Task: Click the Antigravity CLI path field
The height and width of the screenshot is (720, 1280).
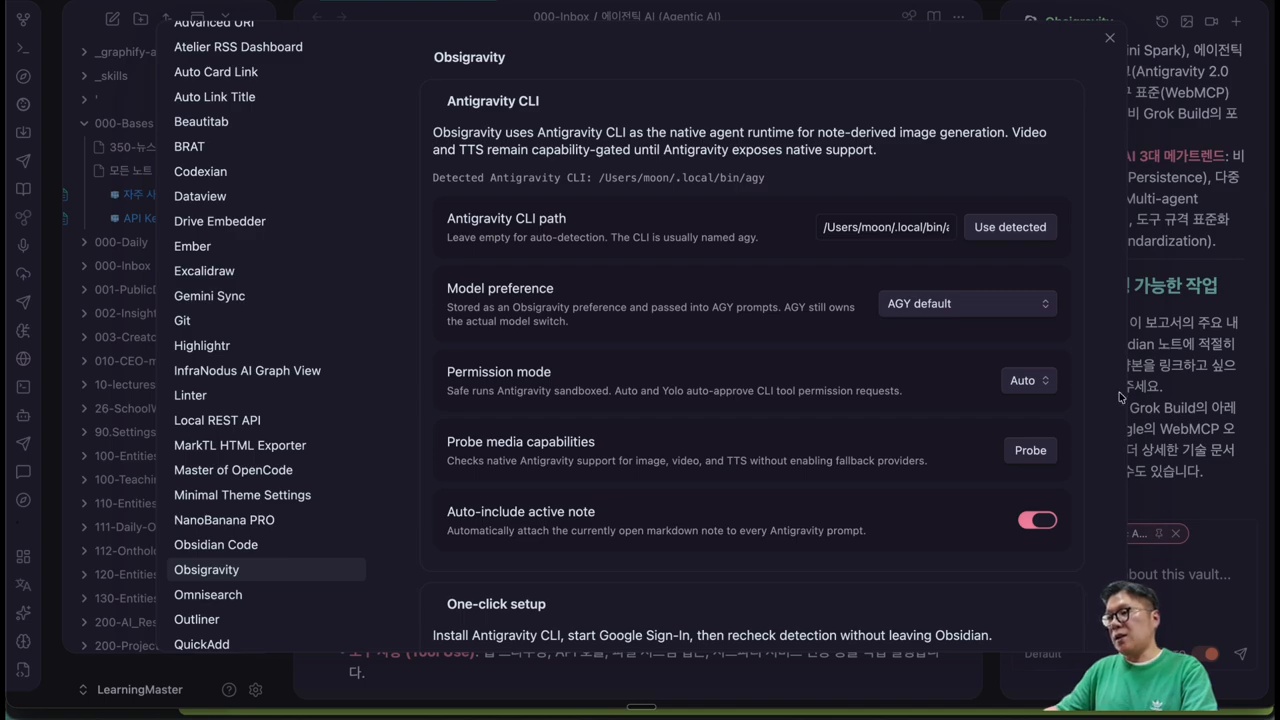Action: [x=886, y=227]
